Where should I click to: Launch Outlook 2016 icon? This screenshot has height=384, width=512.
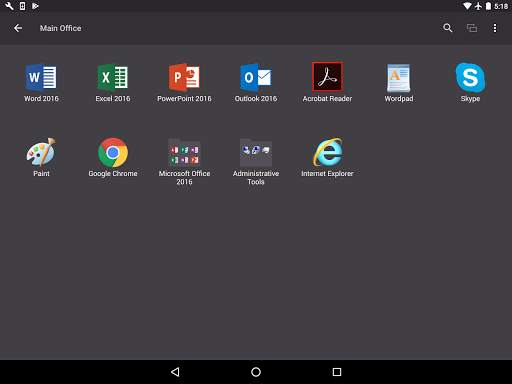coord(256,77)
